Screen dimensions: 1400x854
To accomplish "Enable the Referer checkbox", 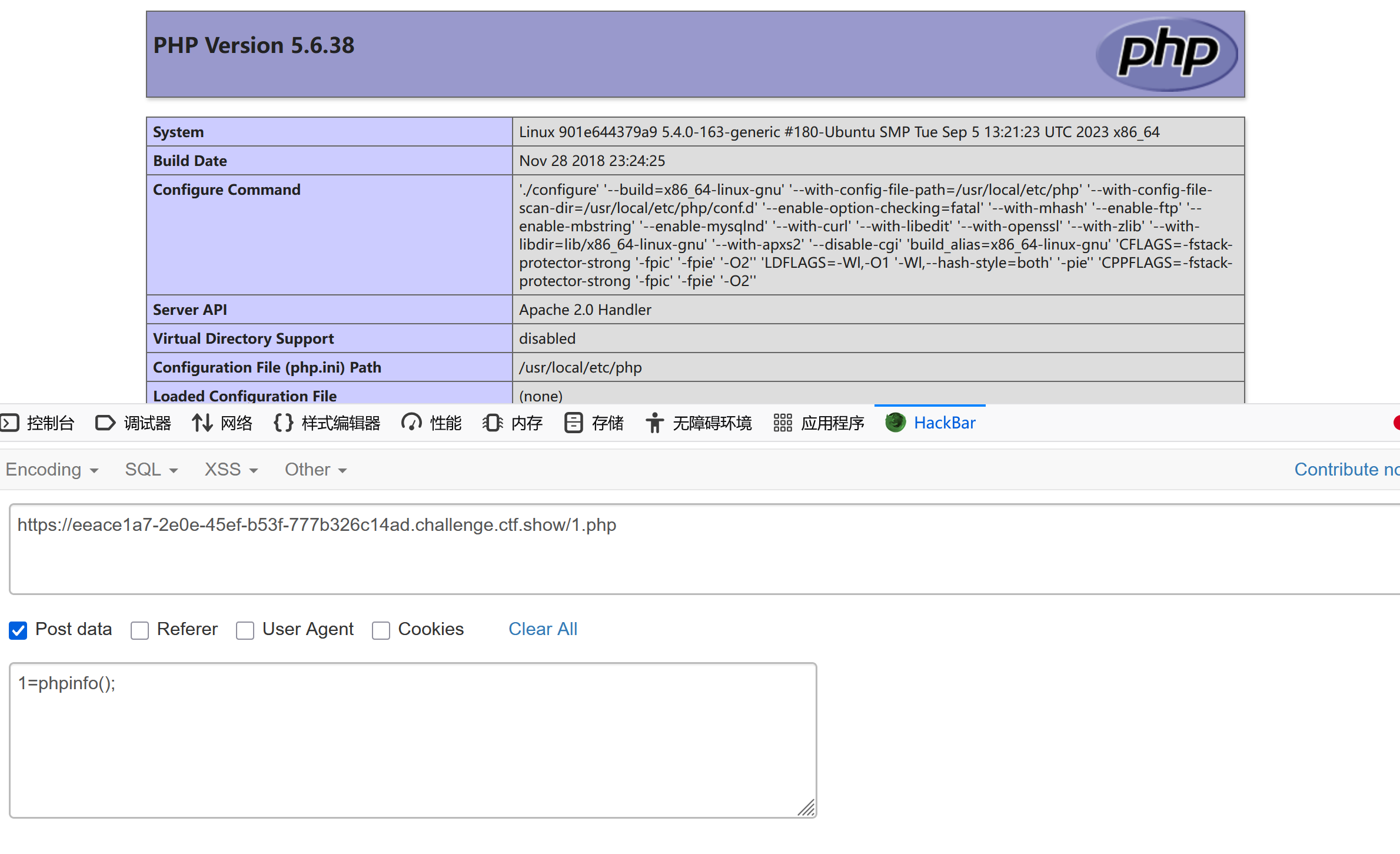I will tap(139, 630).
